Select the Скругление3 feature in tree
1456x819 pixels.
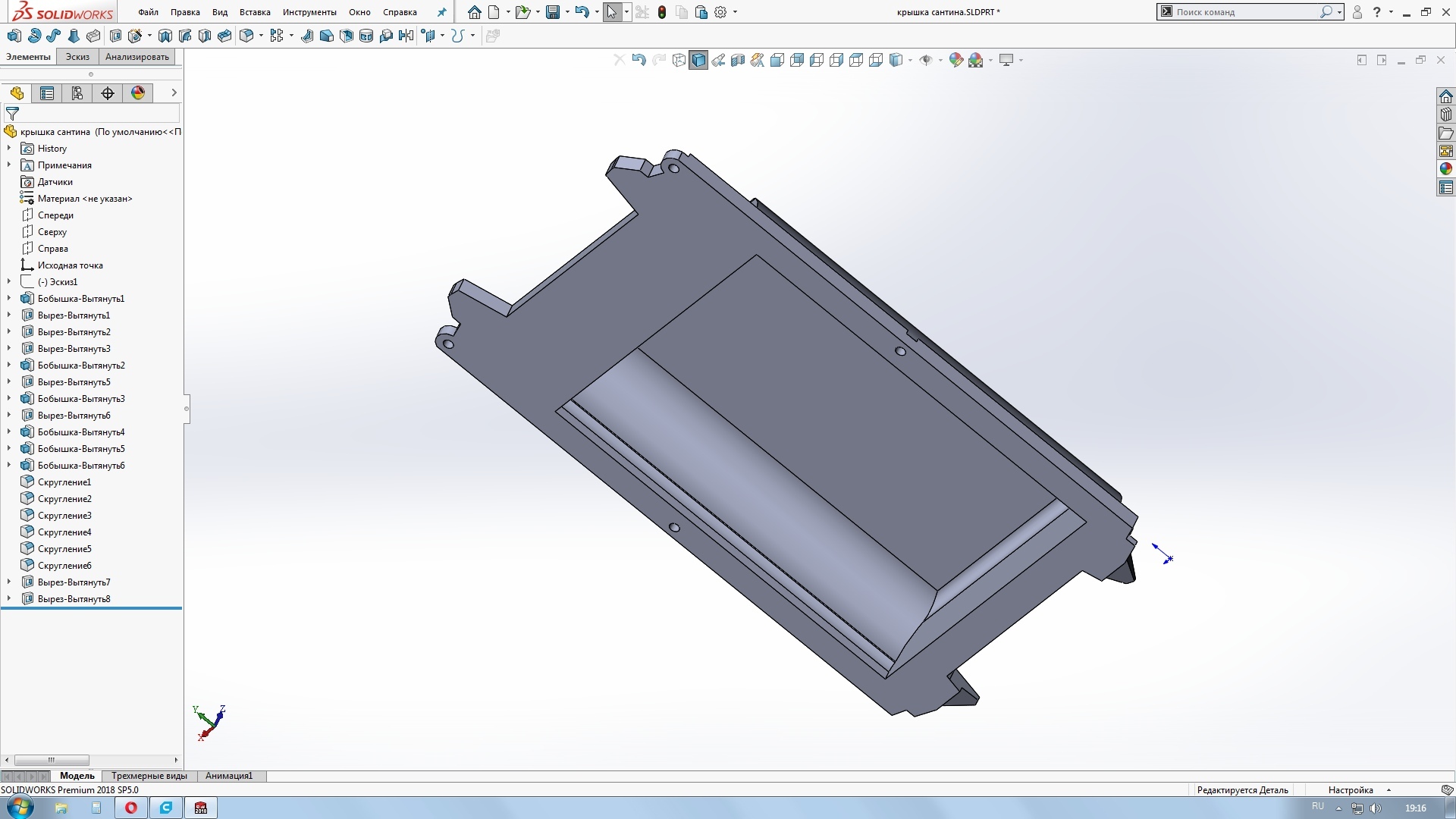pos(64,516)
